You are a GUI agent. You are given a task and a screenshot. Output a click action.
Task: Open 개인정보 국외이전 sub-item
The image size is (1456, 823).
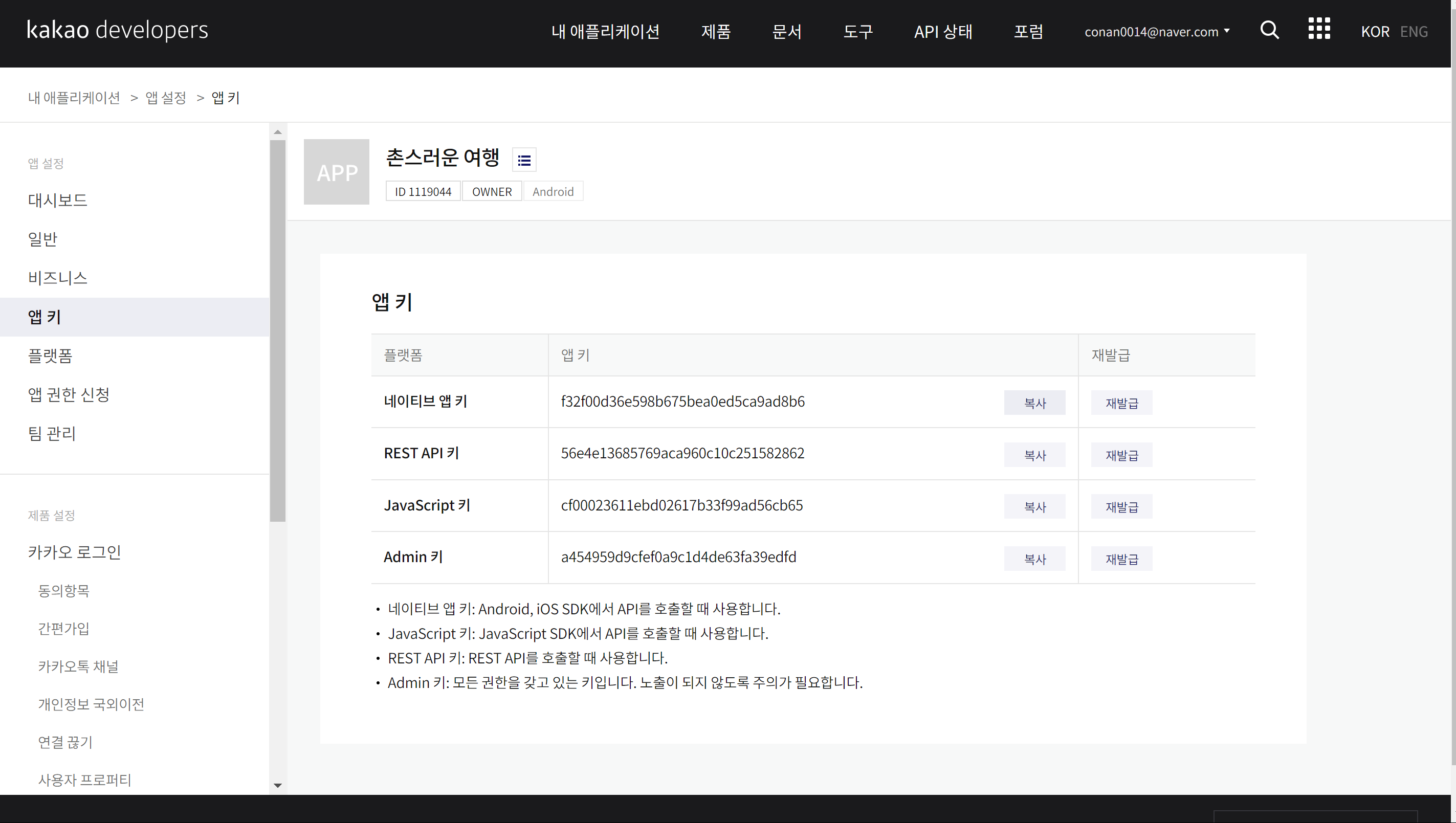(x=91, y=704)
